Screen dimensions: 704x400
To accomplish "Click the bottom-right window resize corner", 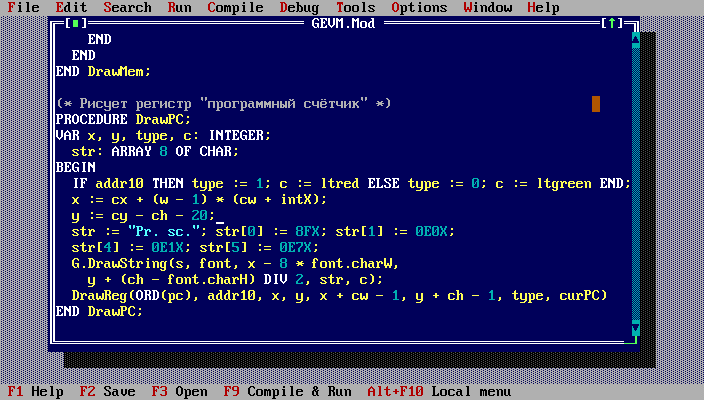I will 633,343.
